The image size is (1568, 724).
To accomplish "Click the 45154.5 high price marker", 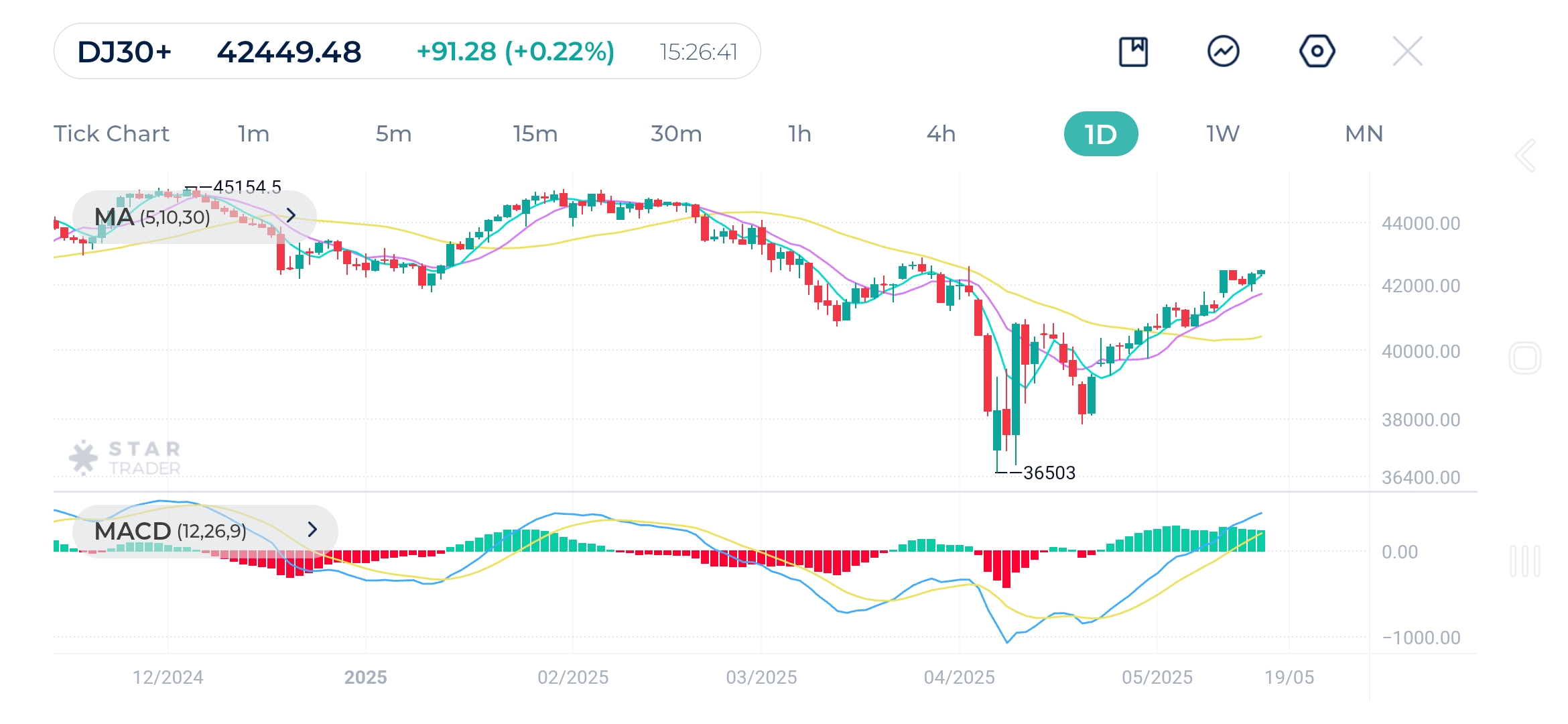I will [x=247, y=186].
